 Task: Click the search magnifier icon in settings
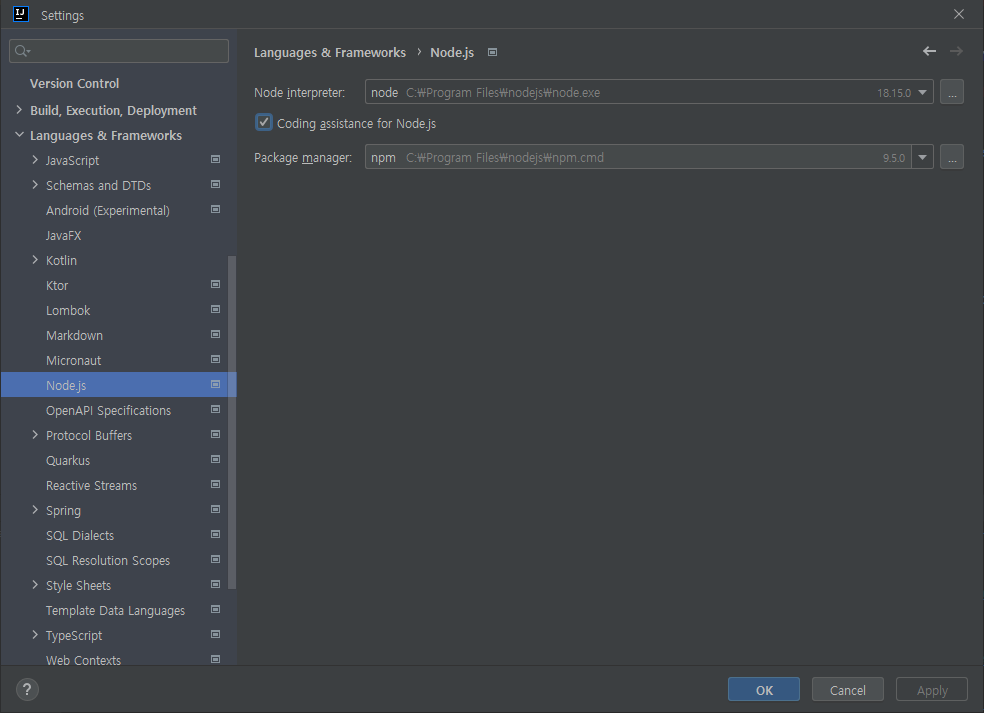pyautogui.click(x=22, y=51)
